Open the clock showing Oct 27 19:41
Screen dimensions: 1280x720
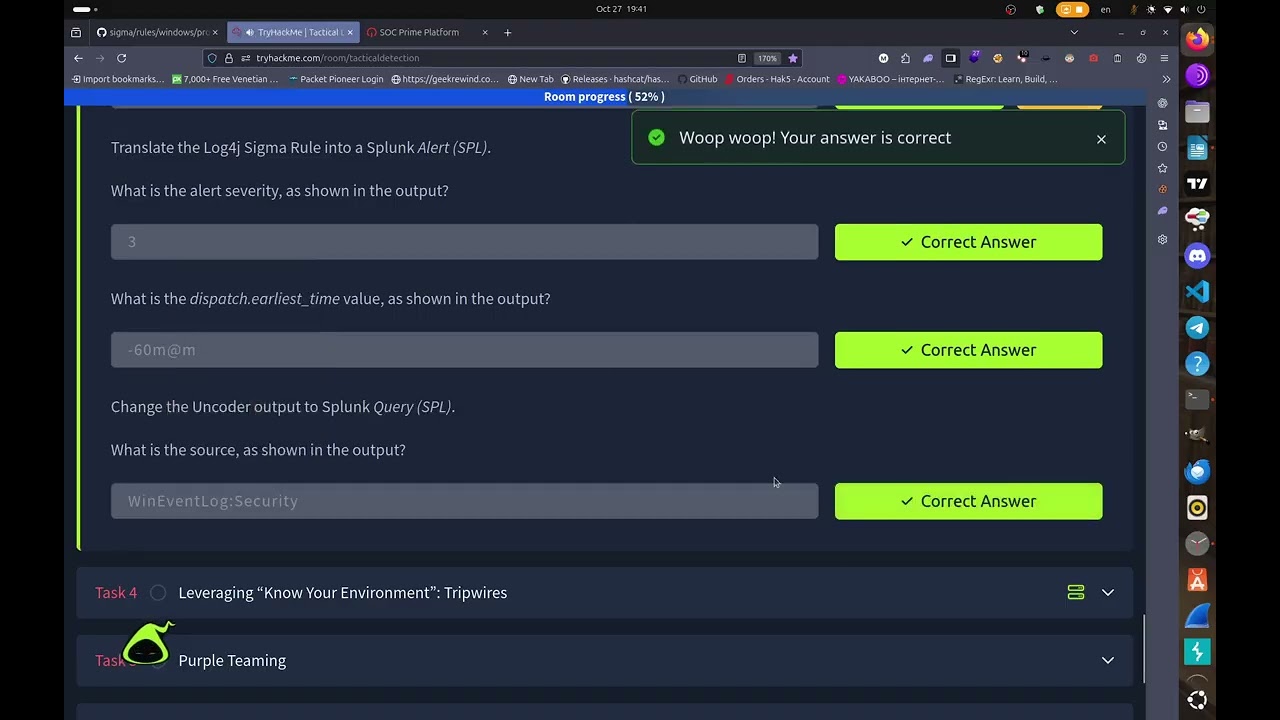tap(621, 9)
